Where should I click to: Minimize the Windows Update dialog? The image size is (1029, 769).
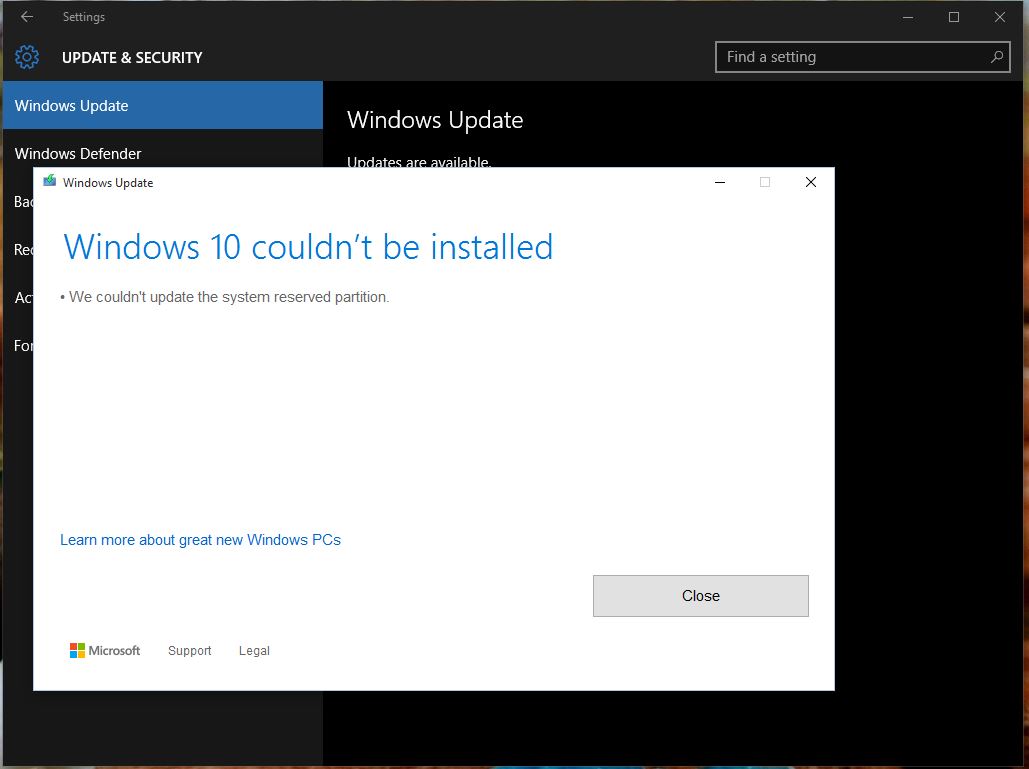pos(720,182)
